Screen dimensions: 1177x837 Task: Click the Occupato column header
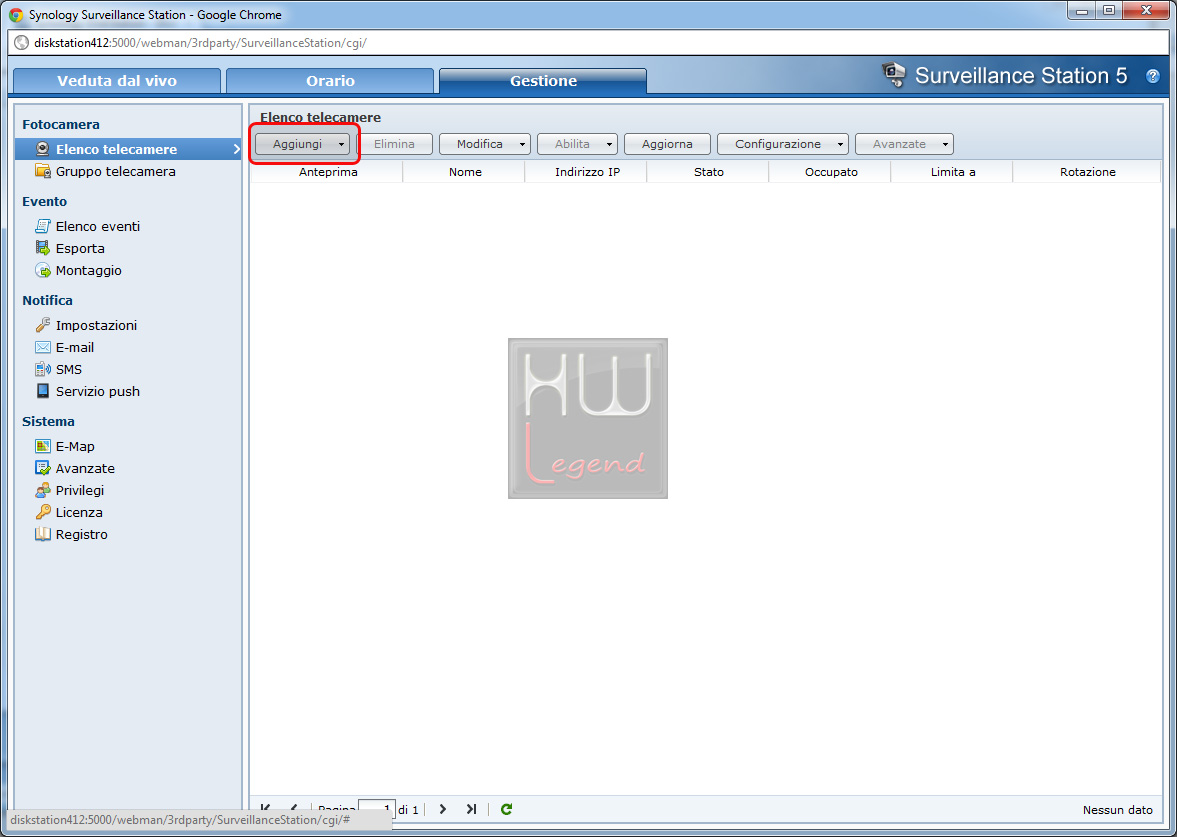pos(831,172)
